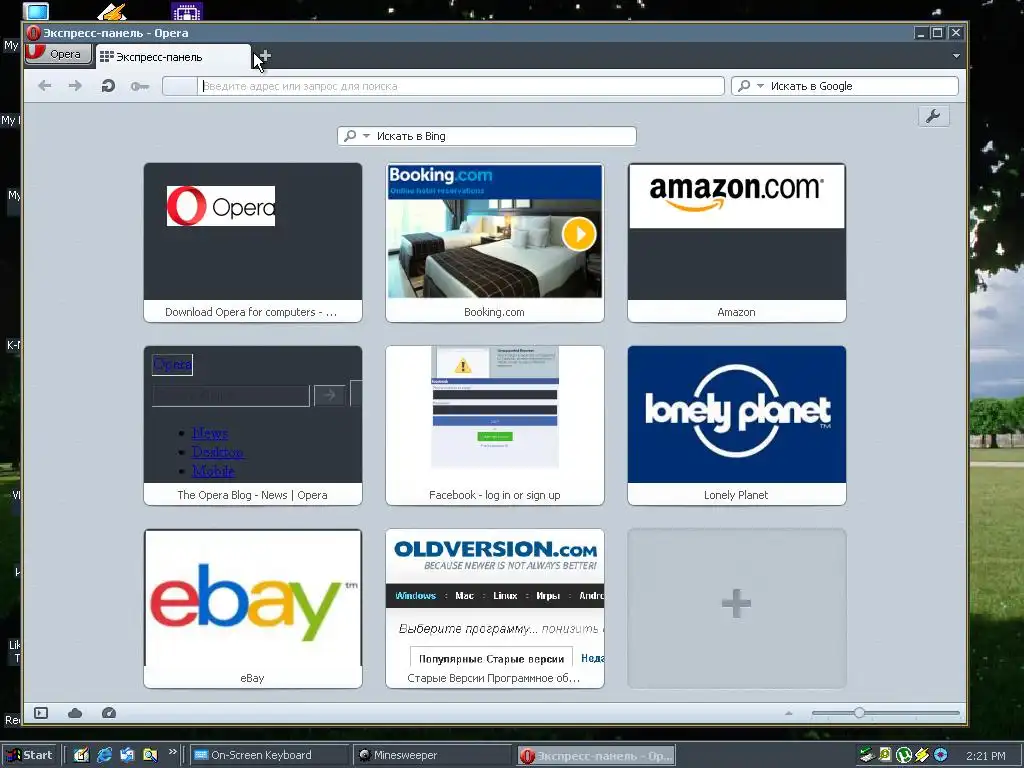1024x768 pixels.
Task: Expand the Bing search engine dropdown arrow
Action: [x=366, y=136]
